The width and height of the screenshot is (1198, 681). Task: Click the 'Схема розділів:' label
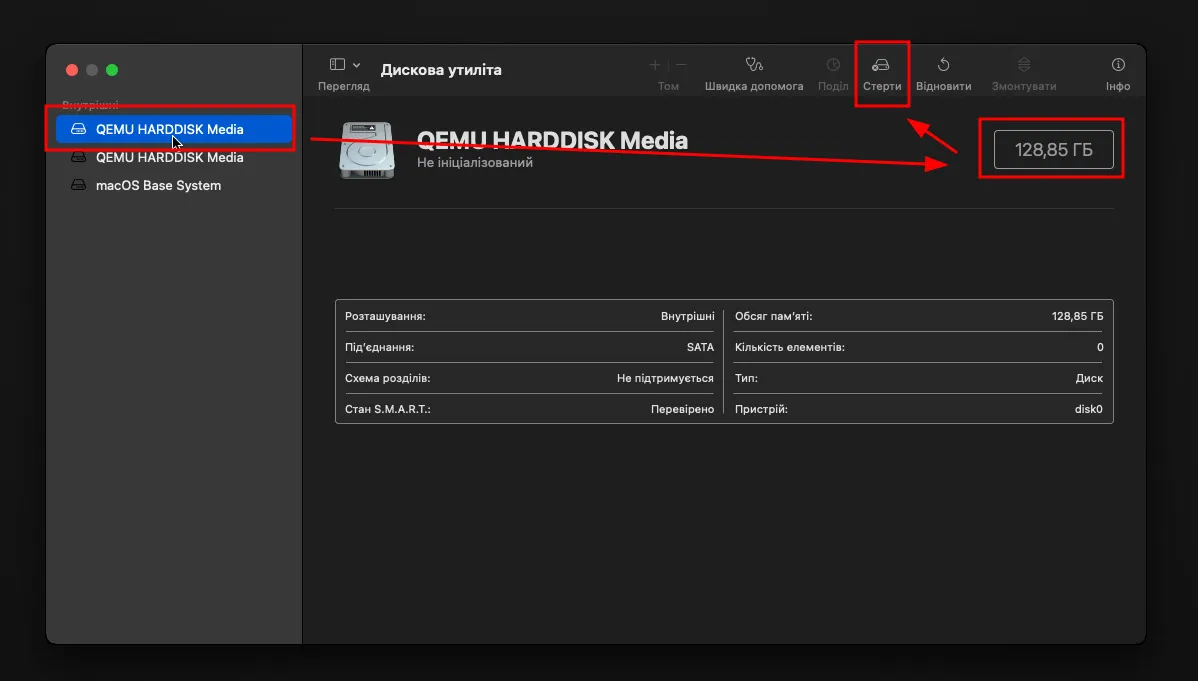(387, 378)
